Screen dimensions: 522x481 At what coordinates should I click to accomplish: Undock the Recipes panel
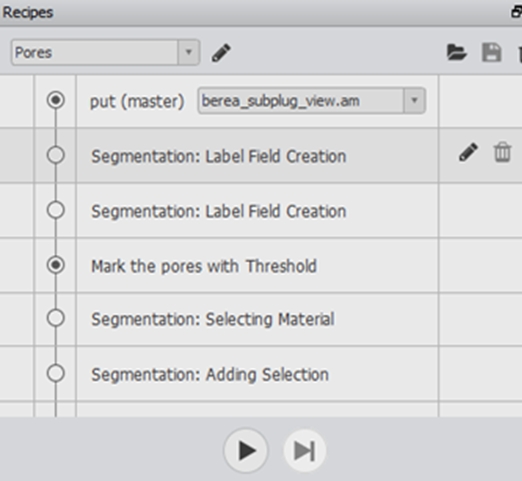coord(517,12)
